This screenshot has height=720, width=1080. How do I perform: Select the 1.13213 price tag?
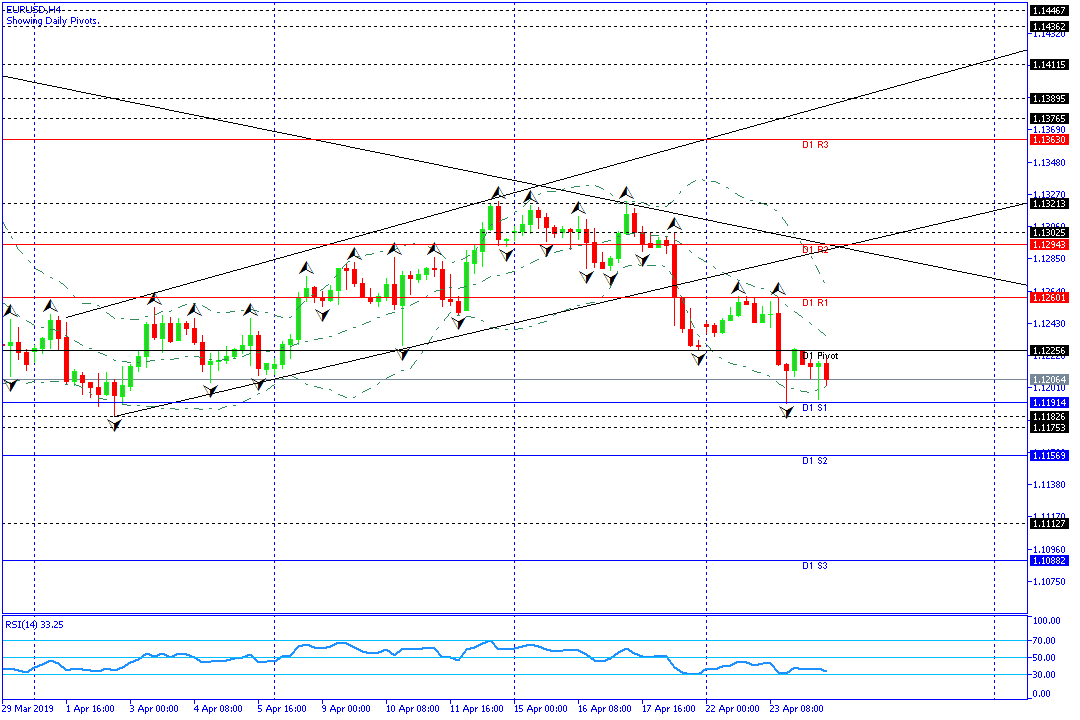(x=1048, y=203)
